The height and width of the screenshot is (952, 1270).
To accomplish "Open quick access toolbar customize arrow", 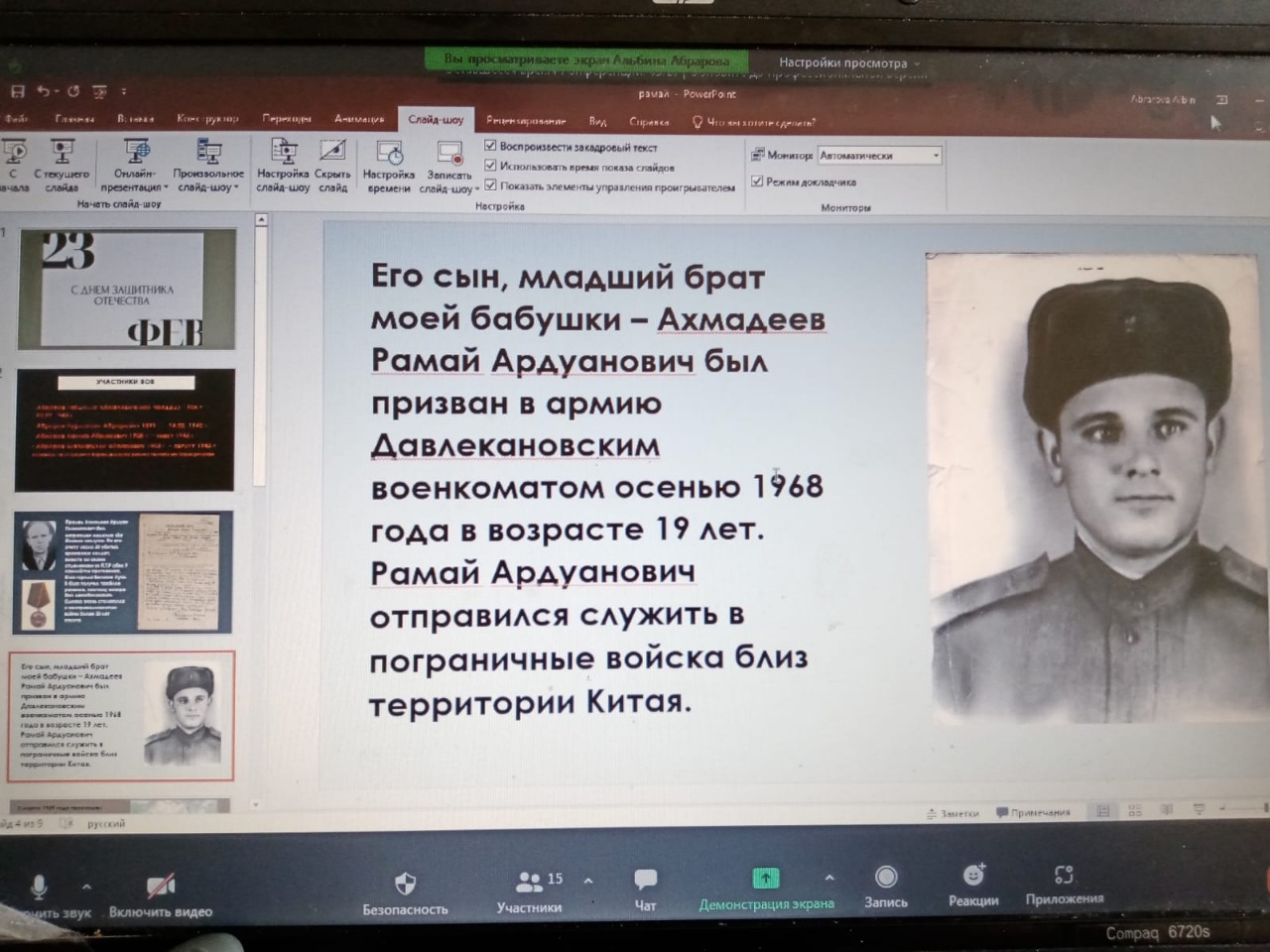I will [123, 91].
